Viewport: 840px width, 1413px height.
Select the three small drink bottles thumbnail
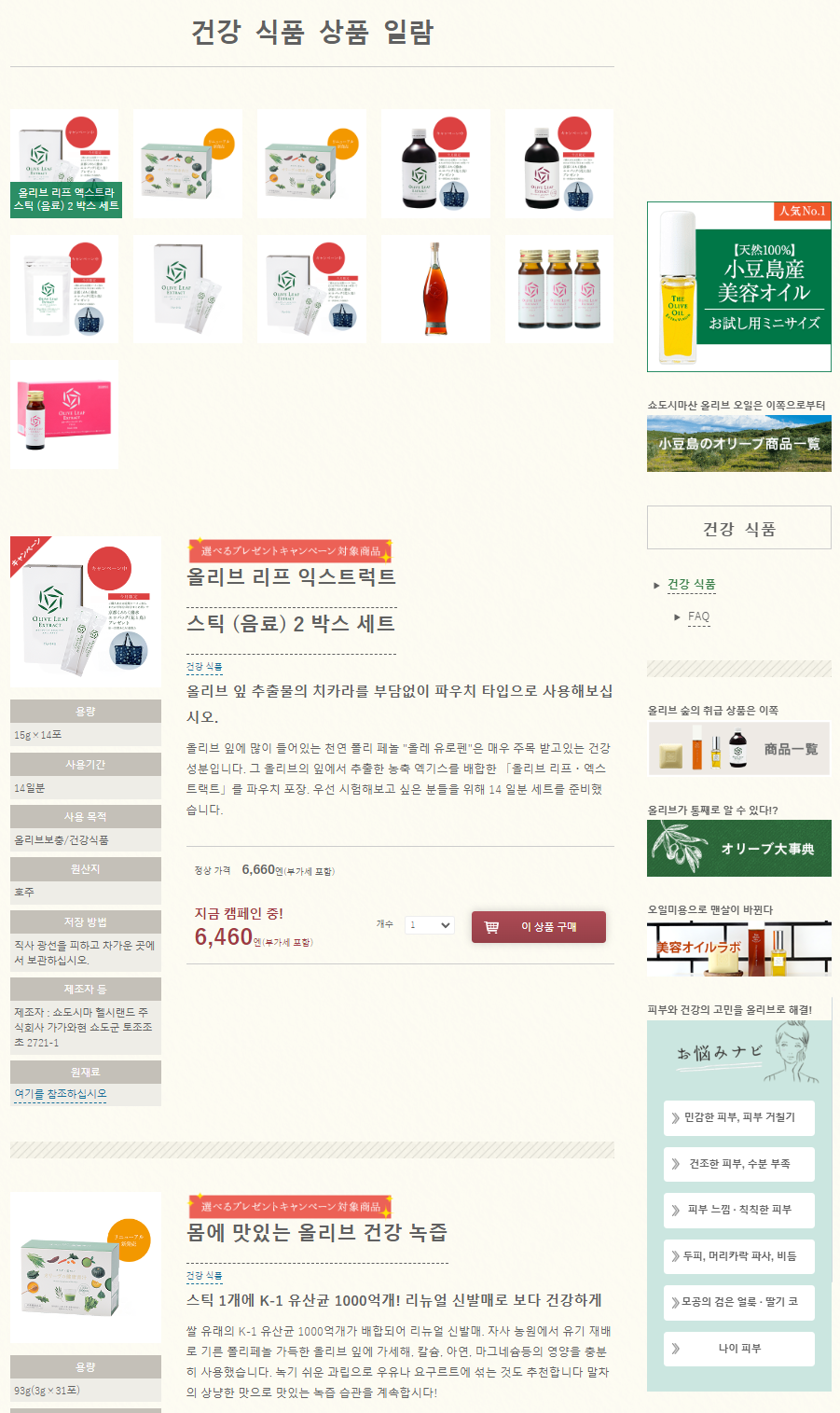559,289
